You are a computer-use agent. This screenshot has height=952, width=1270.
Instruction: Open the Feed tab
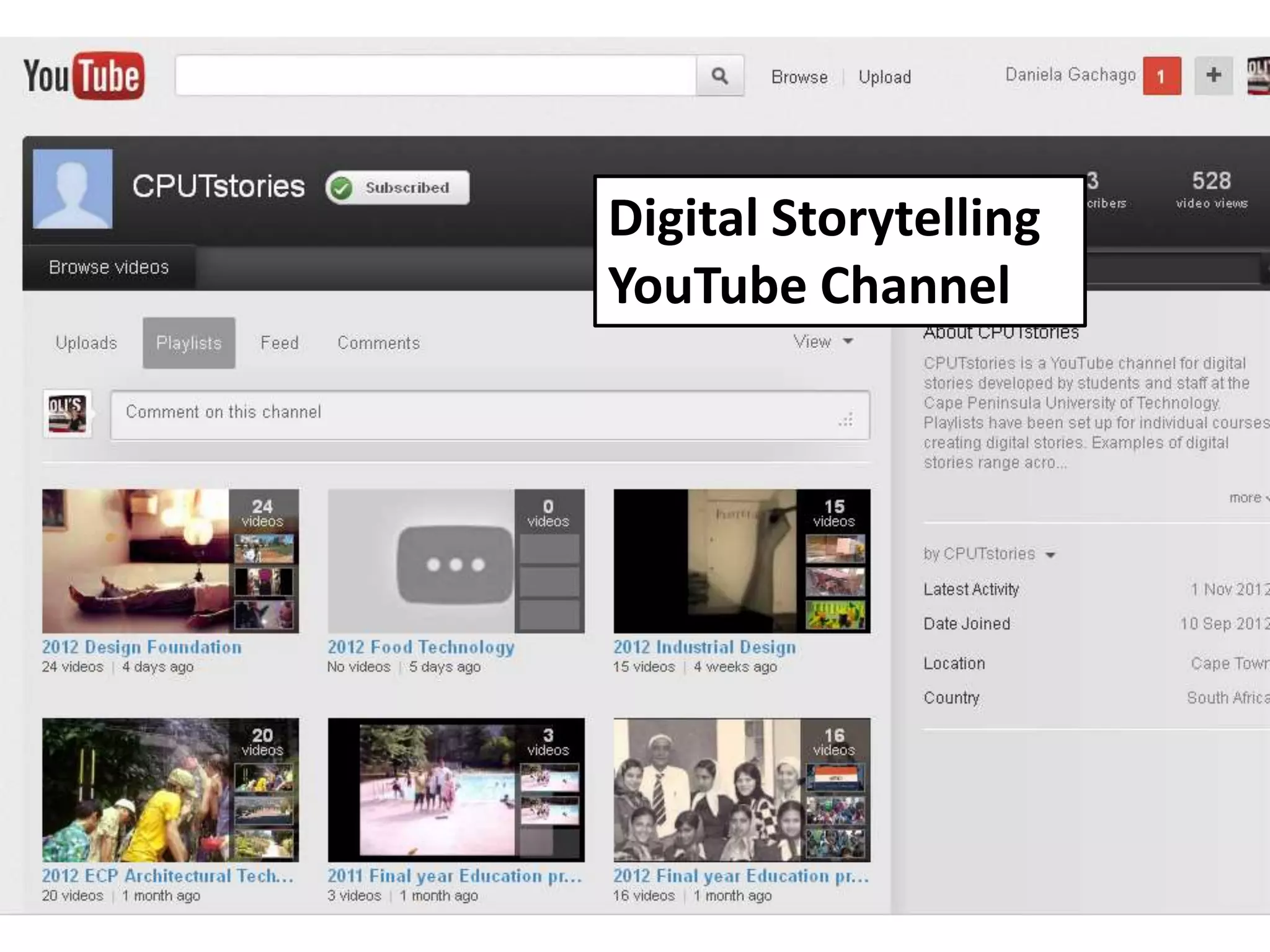(x=279, y=343)
